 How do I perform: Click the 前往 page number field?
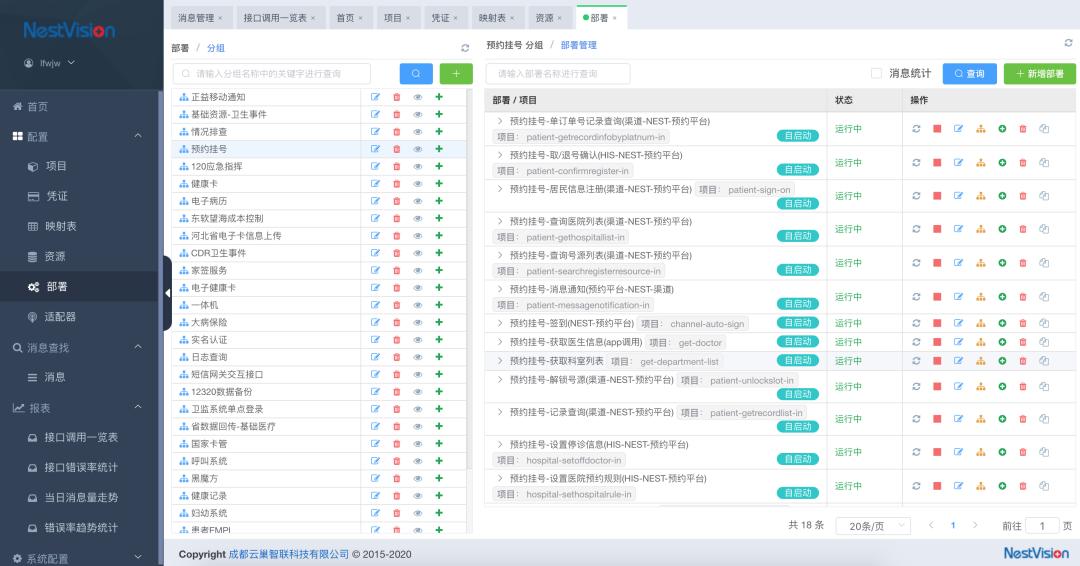click(1042, 526)
